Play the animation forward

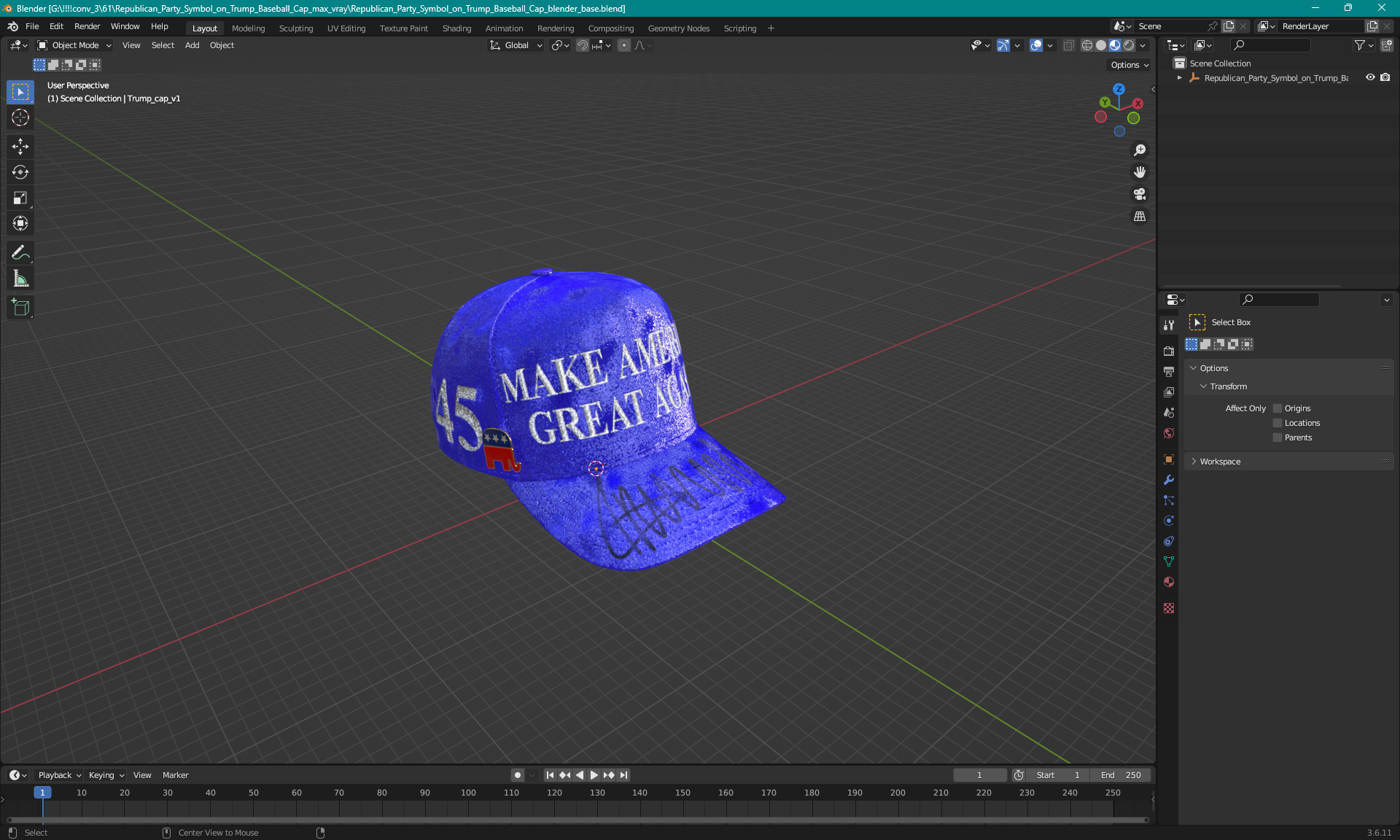point(594,775)
